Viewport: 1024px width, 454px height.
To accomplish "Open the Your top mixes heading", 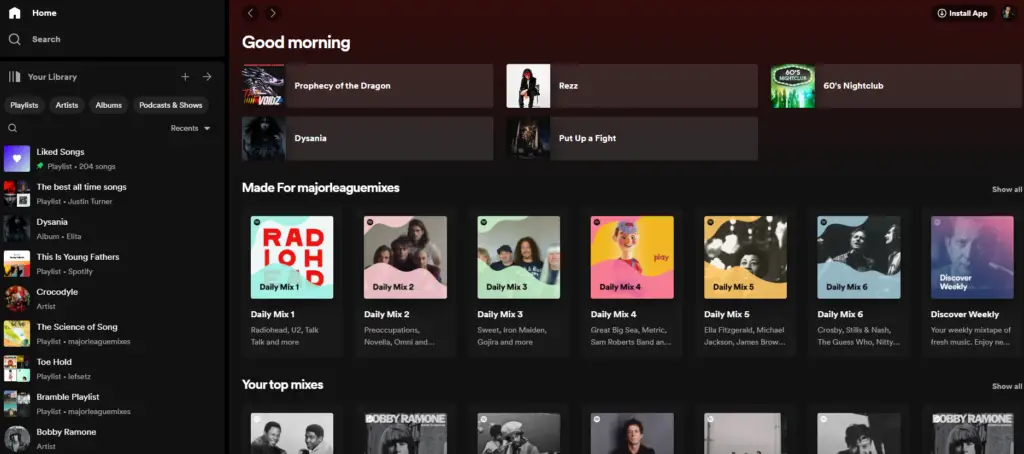I will pos(282,385).
